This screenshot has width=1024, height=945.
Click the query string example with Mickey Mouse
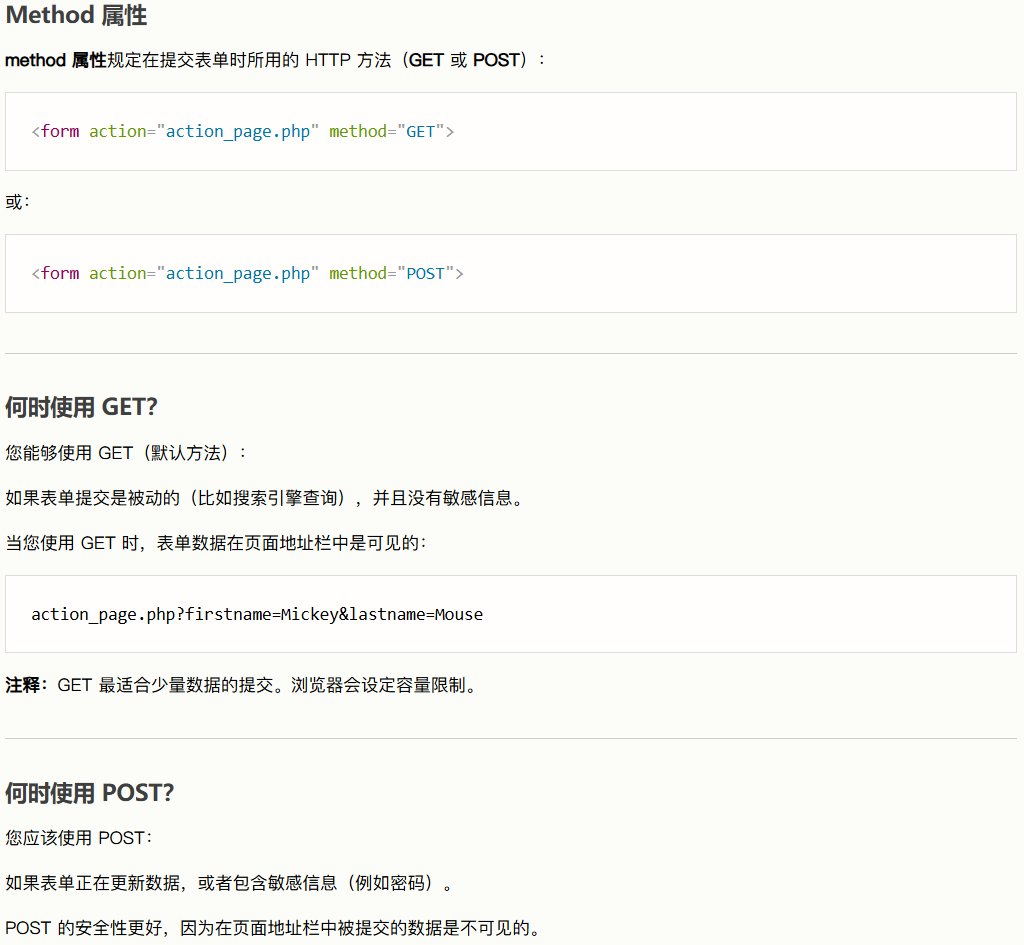point(258,613)
